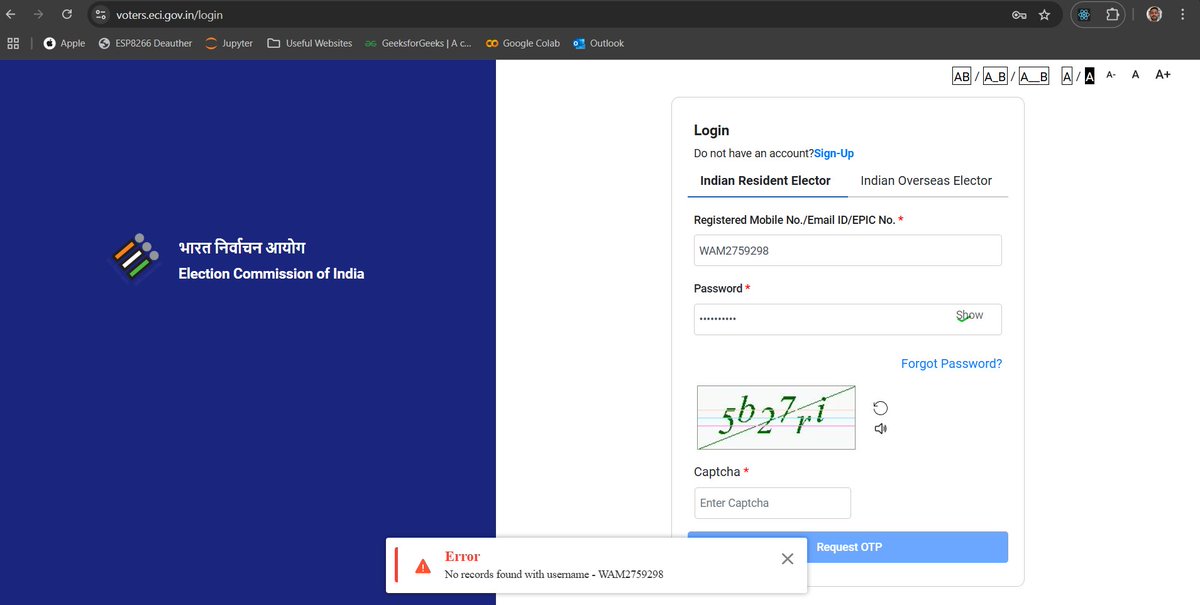The width and height of the screenshot is (1200, 605).
Task: Click the Sign-Up link
Action: pos(834,153)
